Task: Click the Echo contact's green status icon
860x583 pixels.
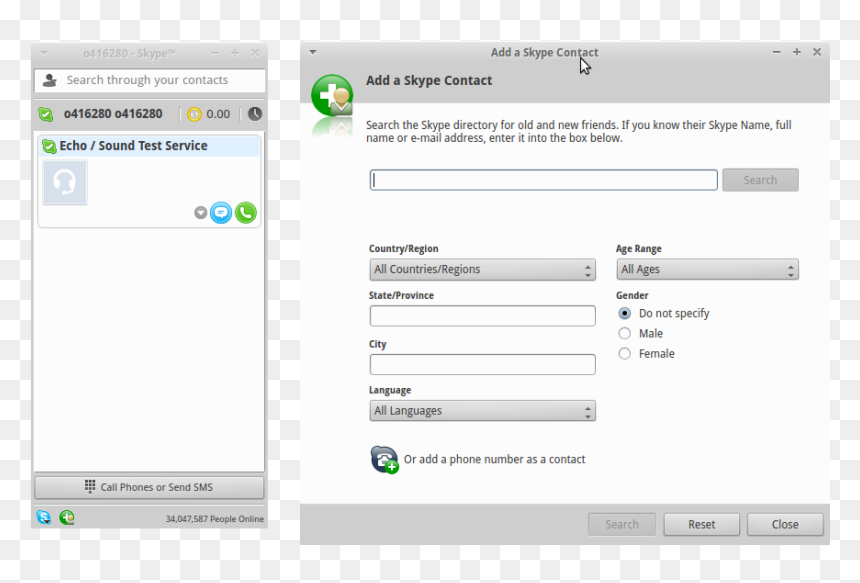Action: point(49,146)
